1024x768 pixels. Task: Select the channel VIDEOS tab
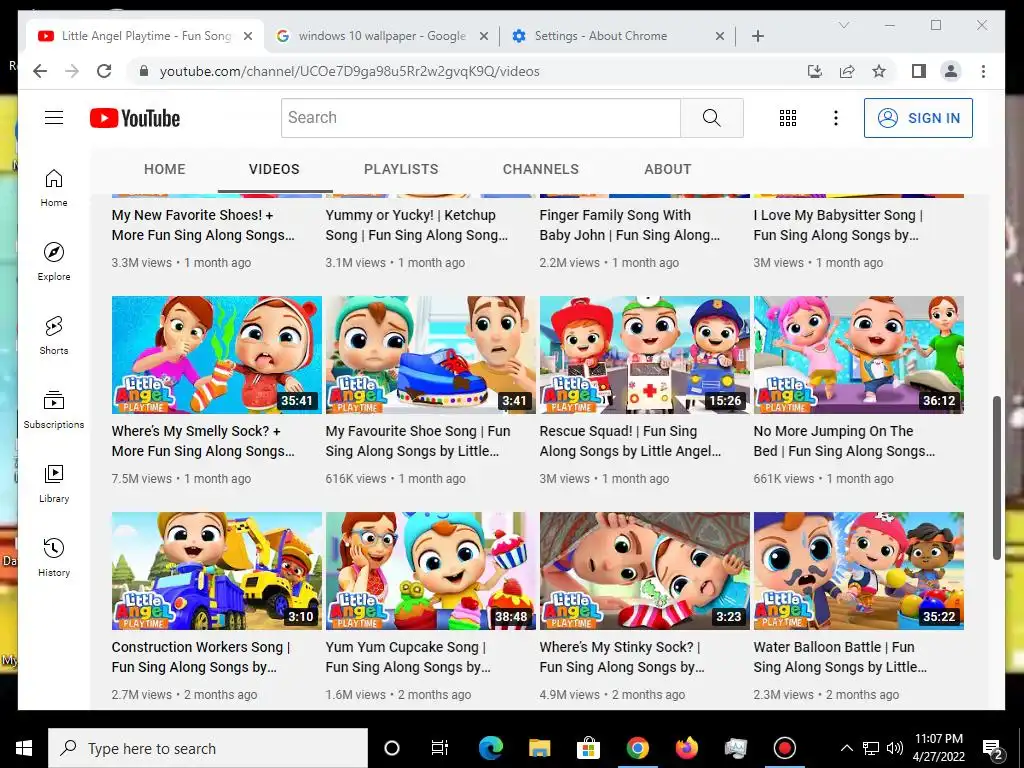coord(274,169)
